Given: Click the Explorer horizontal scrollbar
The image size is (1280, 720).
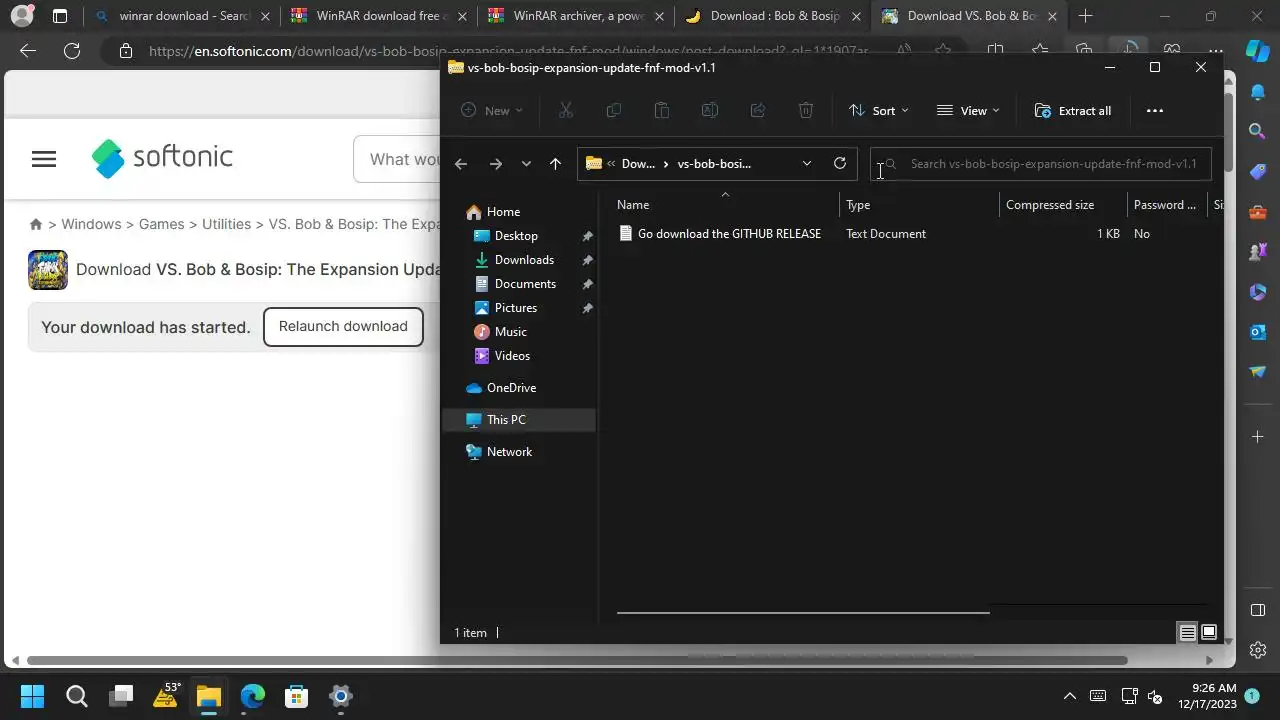Looking at the screenshot, I should click(x=803, y=612).
